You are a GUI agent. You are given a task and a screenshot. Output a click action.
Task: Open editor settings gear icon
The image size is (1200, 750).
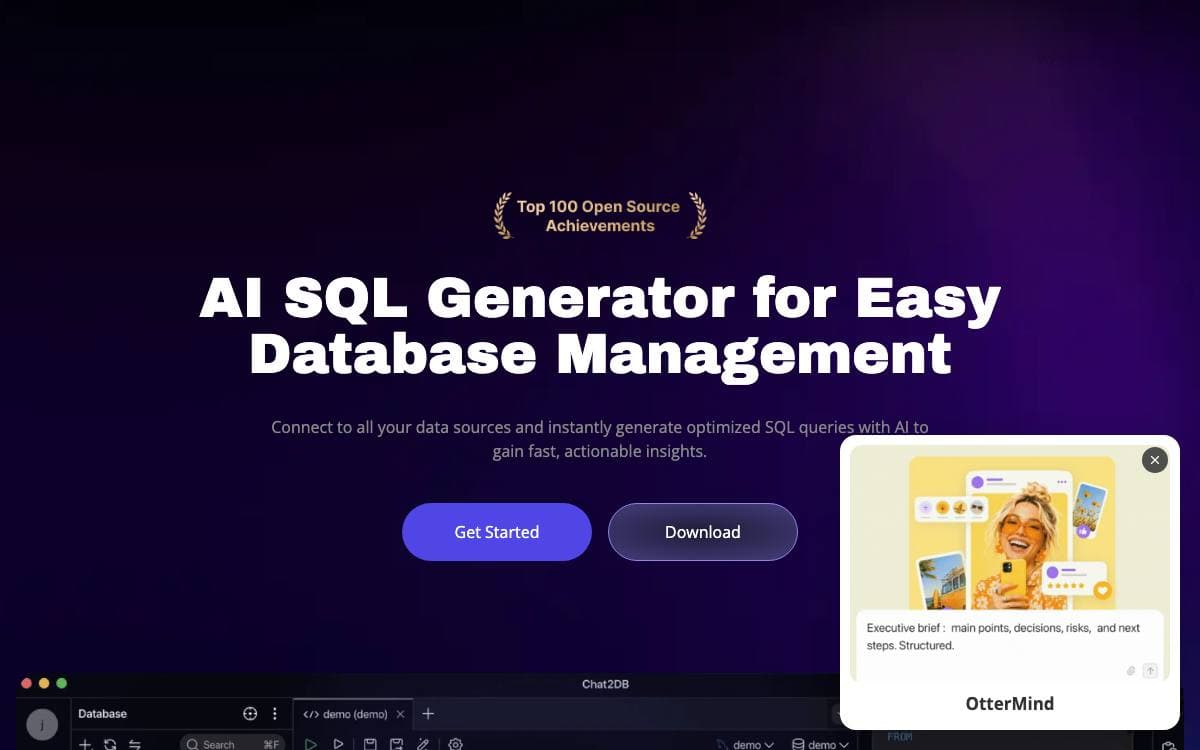(x=456, y=744)
